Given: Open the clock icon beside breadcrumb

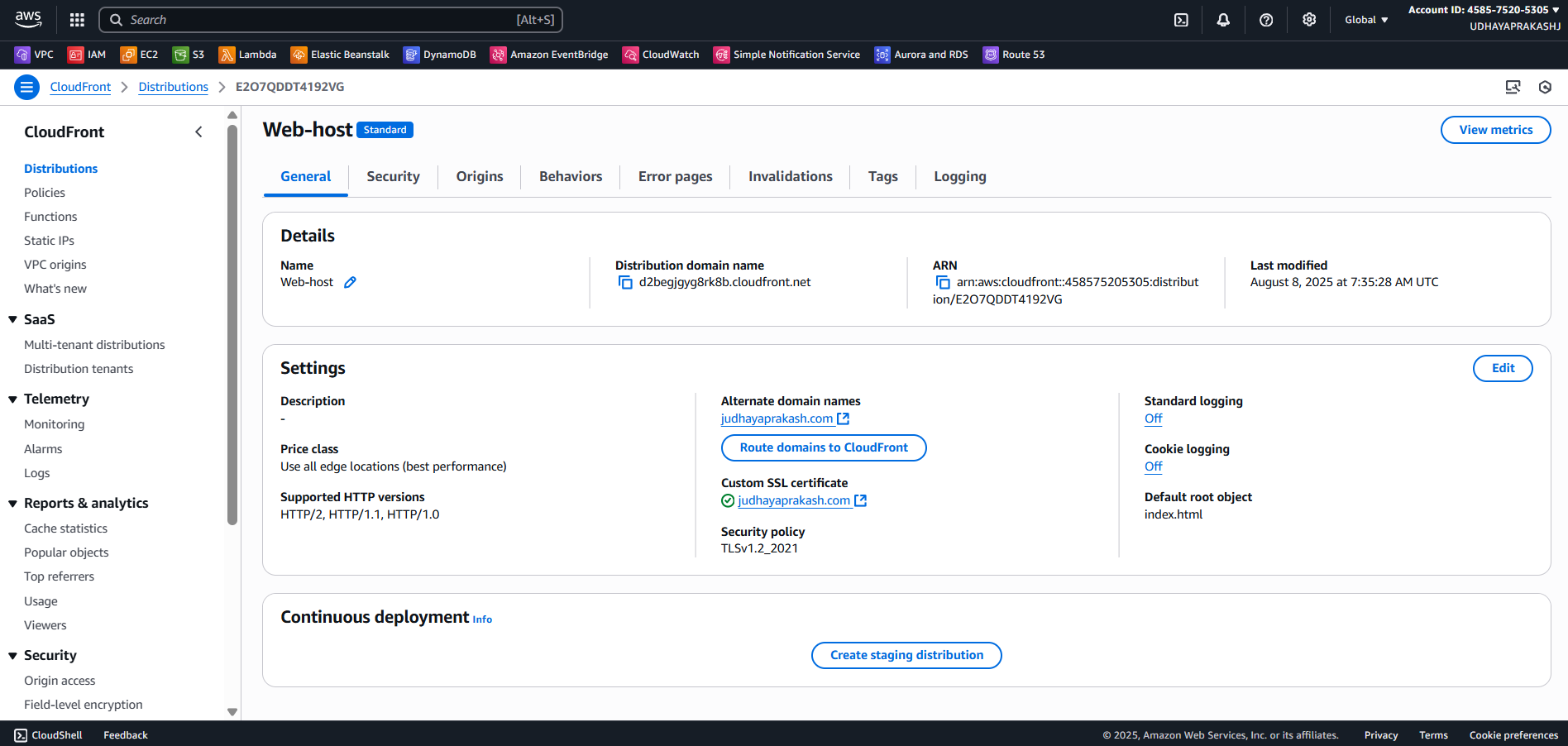Looking at the screenshot, I should pos(1545,87).
